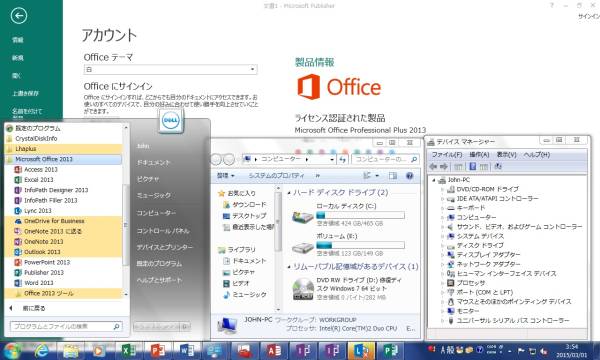Screen dimensions: 600x360
Task: Open Devices and Printers from Start menu
Action: click(x=165, y=248)
